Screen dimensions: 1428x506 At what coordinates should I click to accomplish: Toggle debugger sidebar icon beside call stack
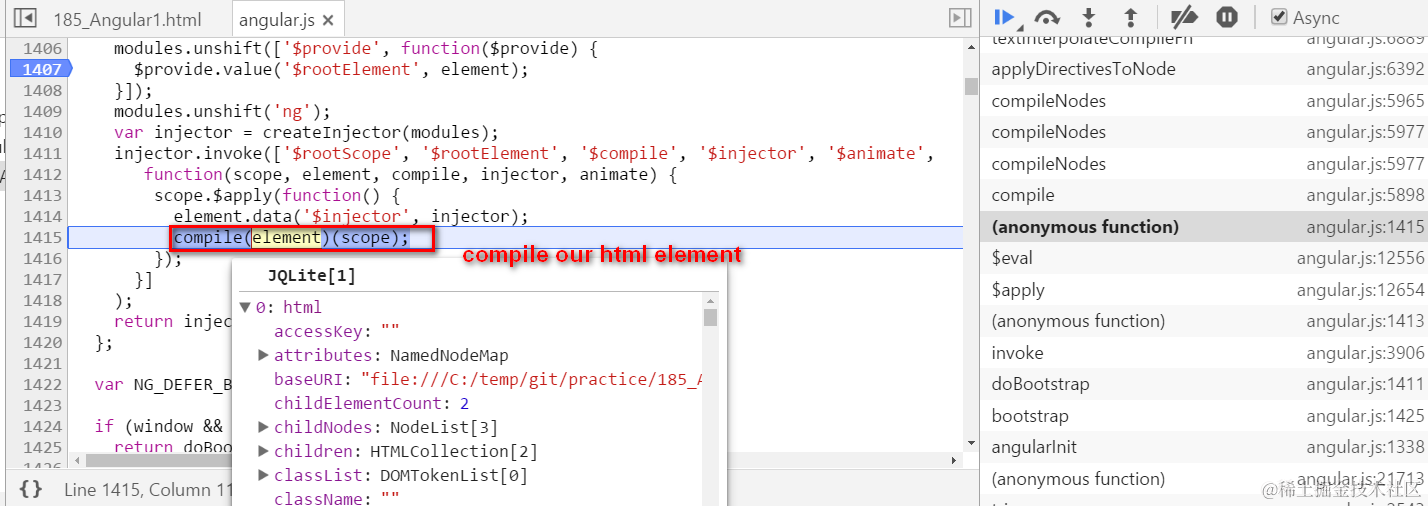[x=960, y=18]
